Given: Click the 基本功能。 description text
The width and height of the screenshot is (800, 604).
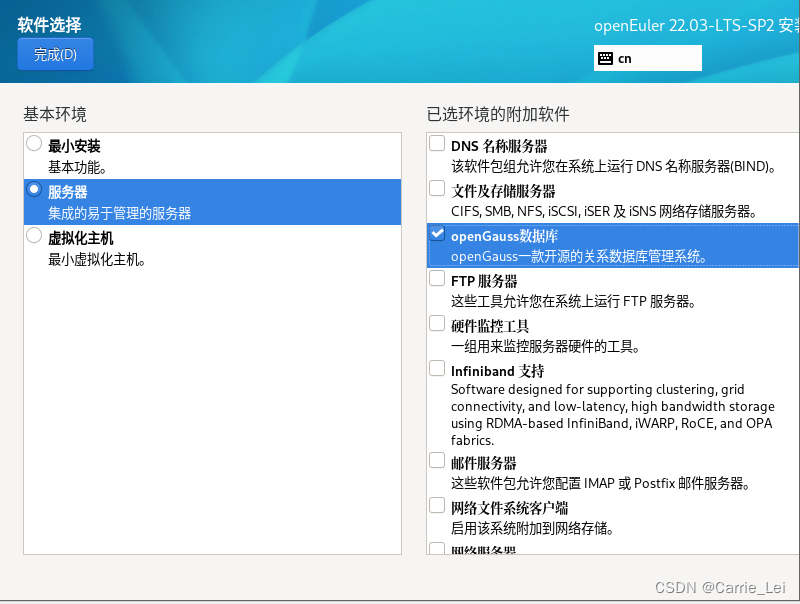Looking at the screenshot, I should (x=77, y=167).
